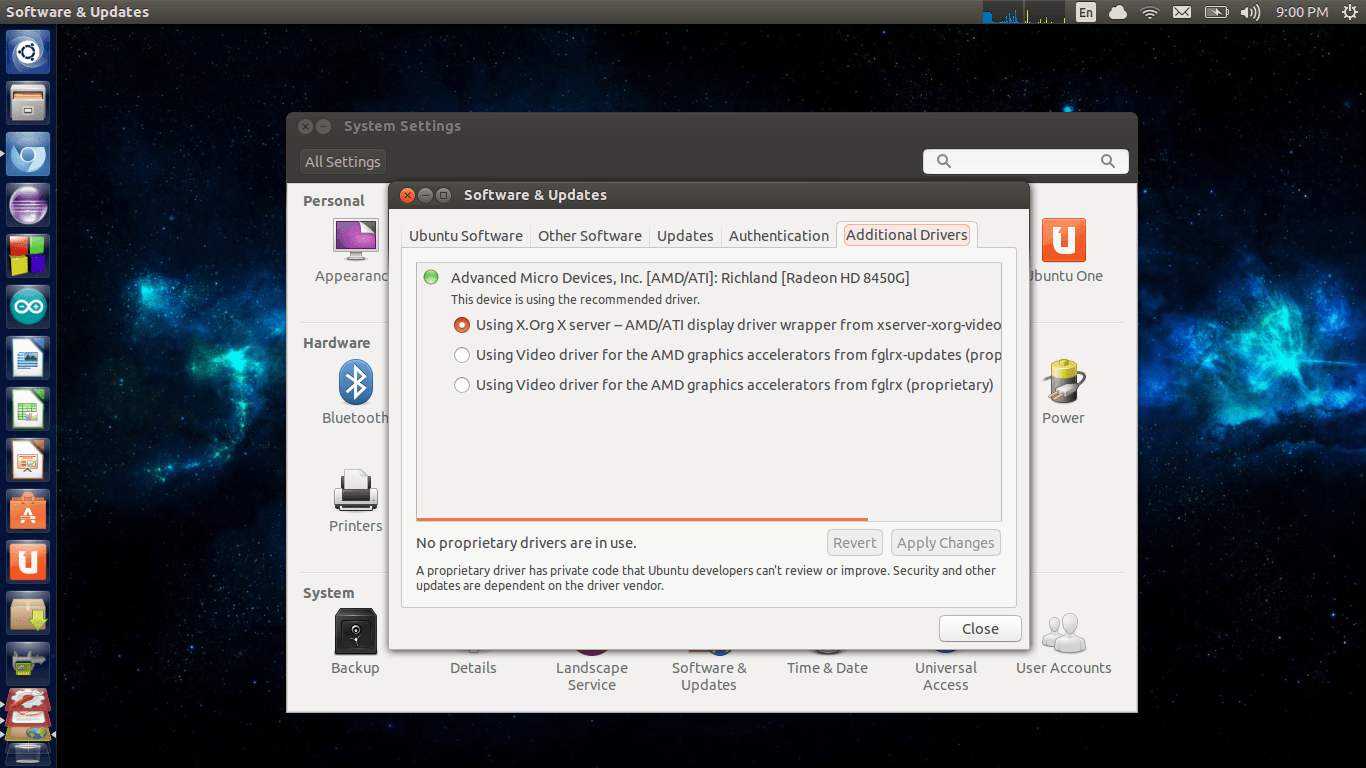This screenshot has height=768, width=1366.
Task: Open the keyboard language En indicator
Action: click(1086, 12)
